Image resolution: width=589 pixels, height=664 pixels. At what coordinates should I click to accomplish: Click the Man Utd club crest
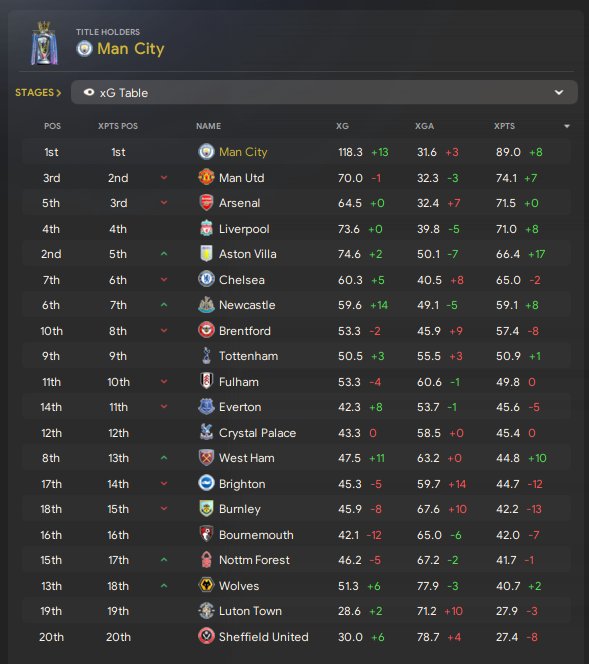coord(206,177)
